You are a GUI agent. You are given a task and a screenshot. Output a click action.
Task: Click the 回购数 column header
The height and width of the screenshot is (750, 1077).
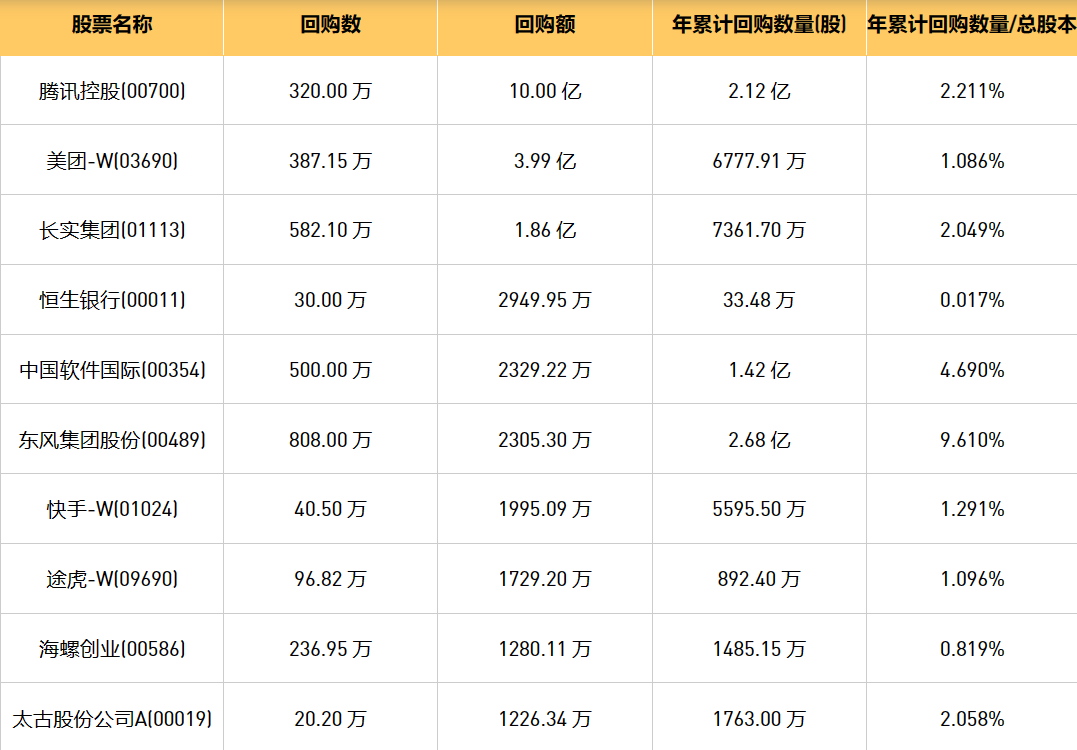pyautogui.click(x=330, y=26)
